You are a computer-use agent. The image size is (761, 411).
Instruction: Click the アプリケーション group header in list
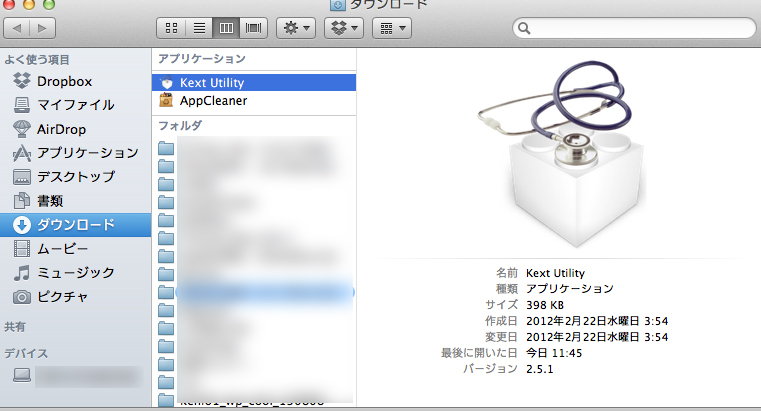(x=202, y=59)
